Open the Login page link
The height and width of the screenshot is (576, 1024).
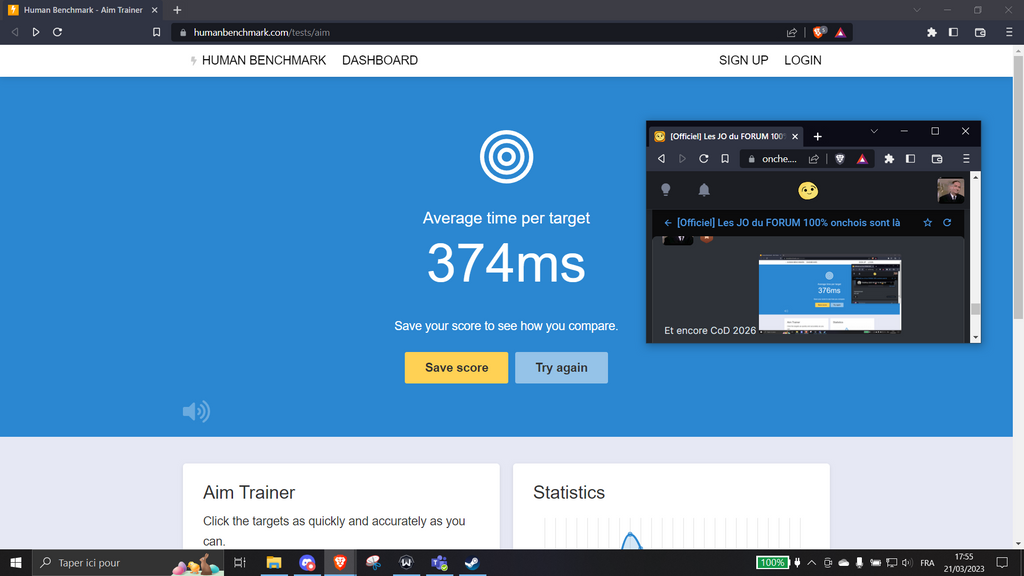pos(802,60)
